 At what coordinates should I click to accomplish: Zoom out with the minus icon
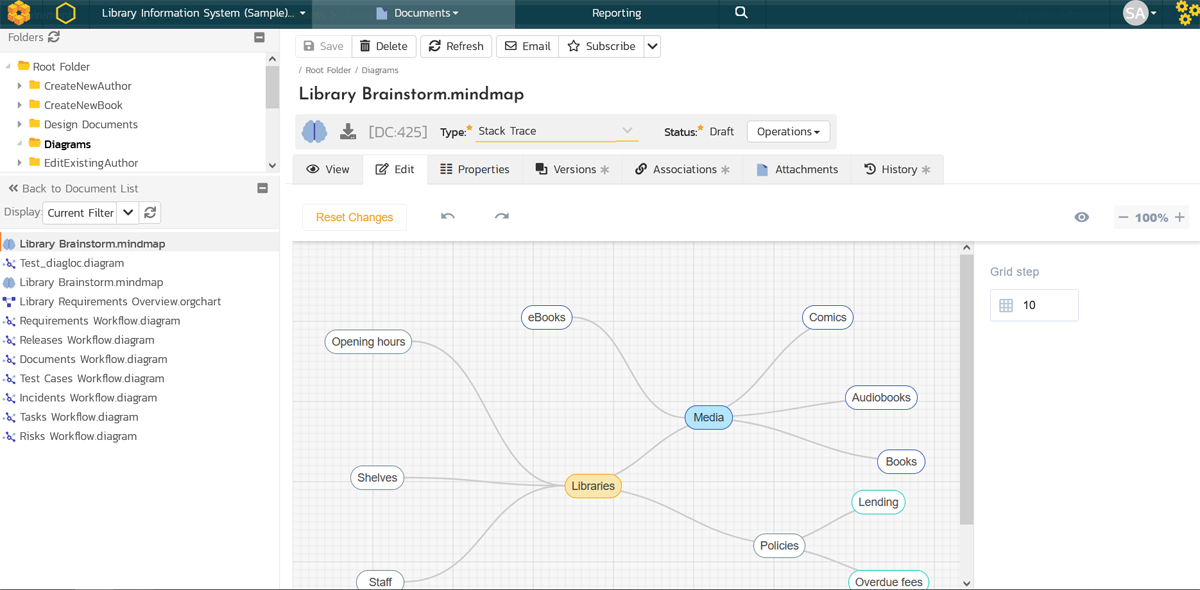[1123, 217]
